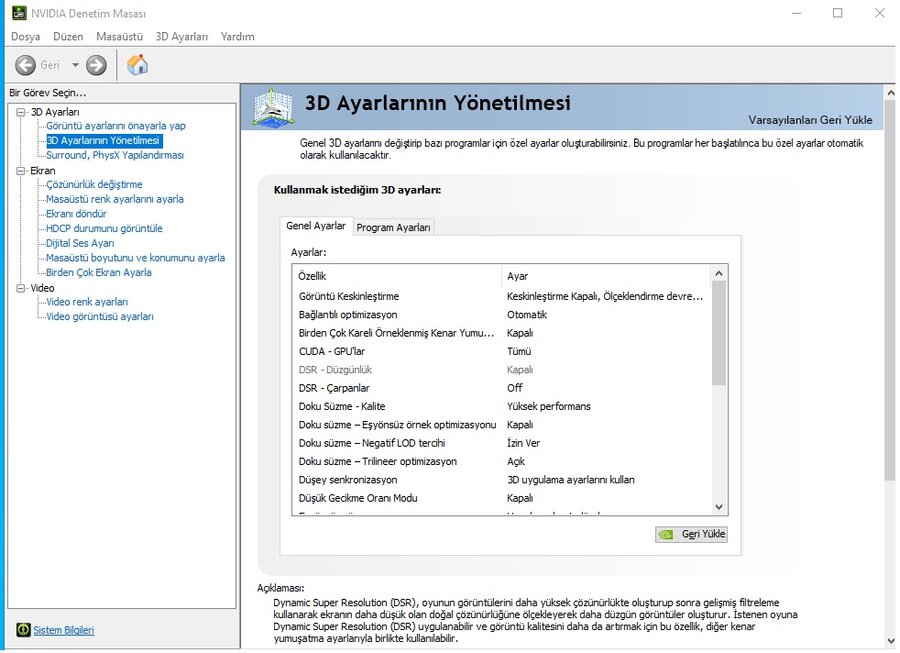The height and width of the screenshot is (653, 900).
Task: Collapse the Video tree node
Action: [21, 288]
